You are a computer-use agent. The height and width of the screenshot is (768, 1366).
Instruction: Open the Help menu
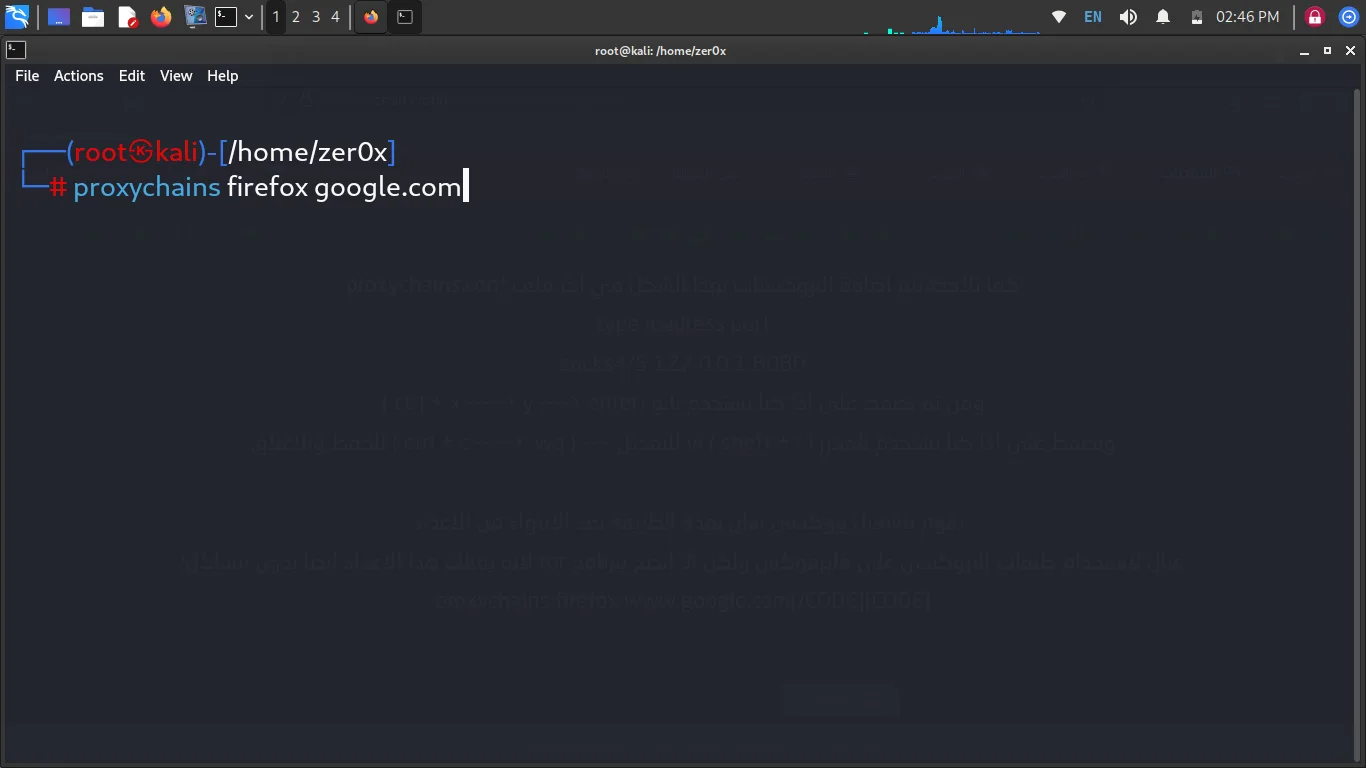(x=222, y=76)
